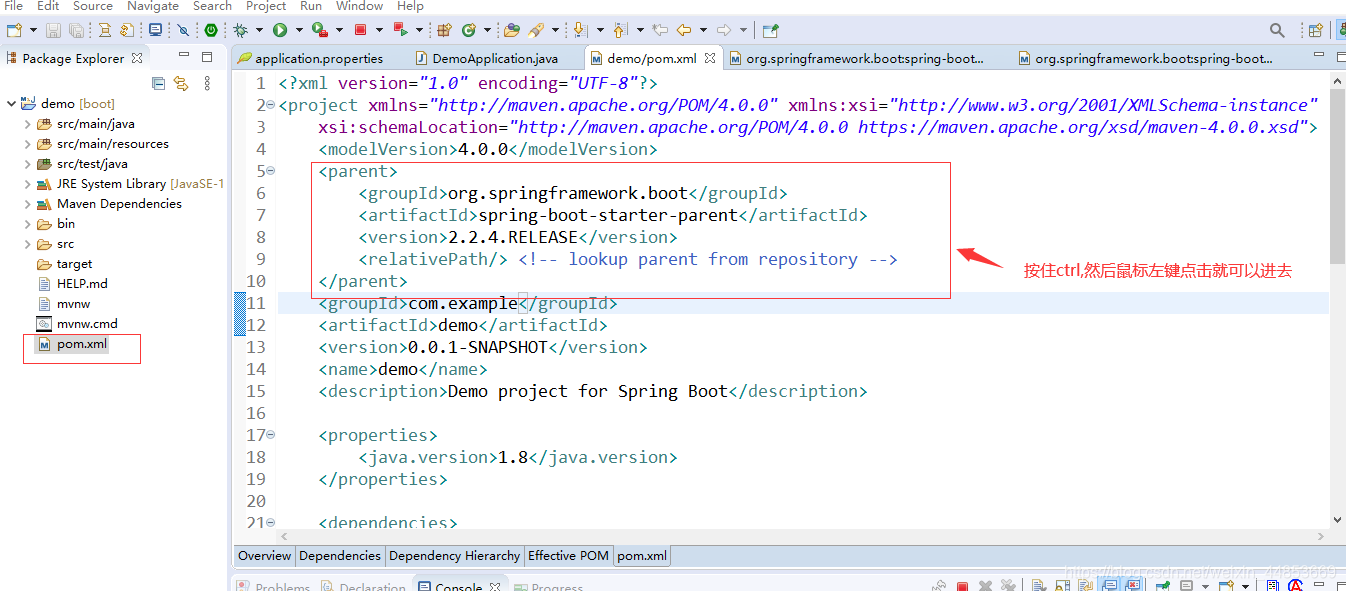1346x591 pixels.
Task: Open Package Explorer View Menu dots
Action: click(207, 83)
